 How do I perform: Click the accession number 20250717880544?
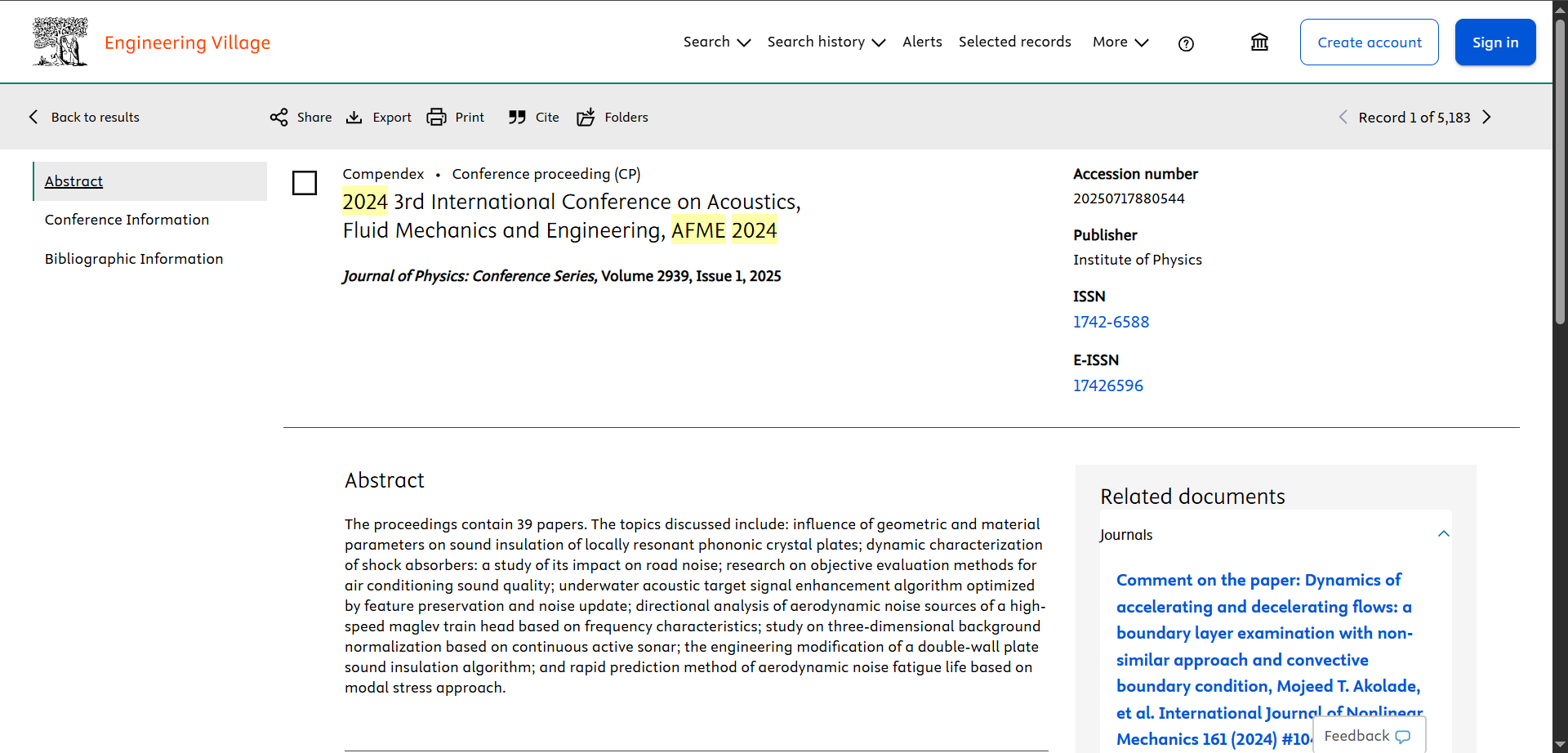pos(1129,198)
